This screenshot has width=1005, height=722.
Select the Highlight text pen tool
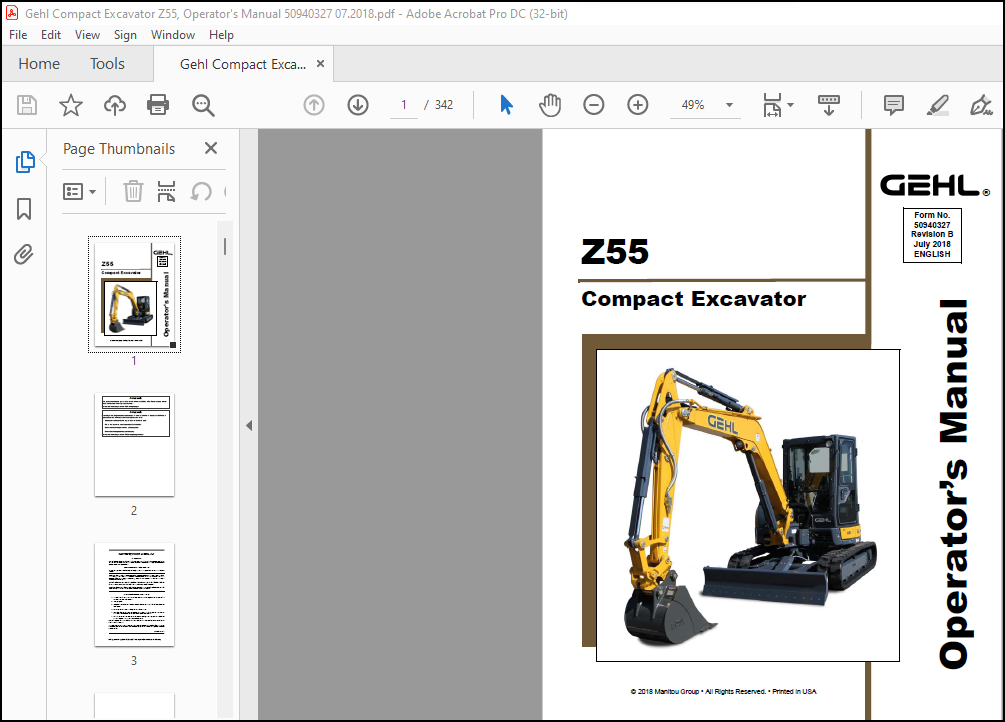click(937, 105)
